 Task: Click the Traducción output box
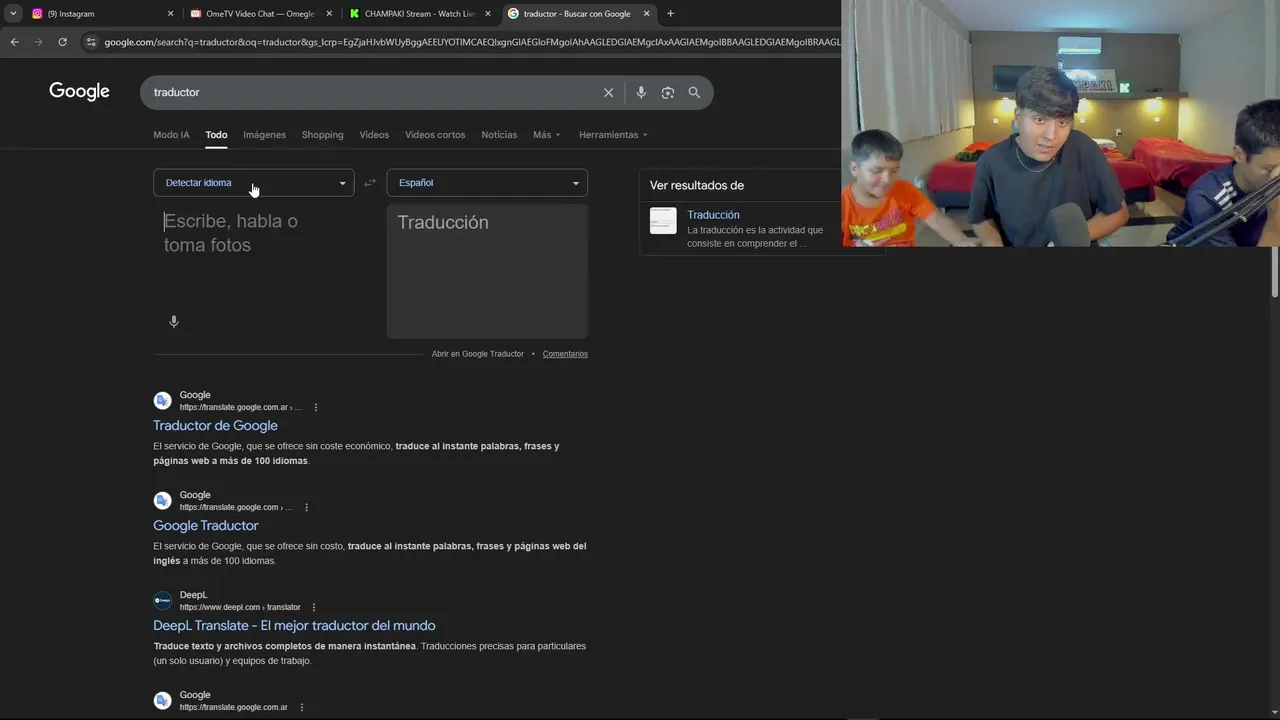[487, 271]
